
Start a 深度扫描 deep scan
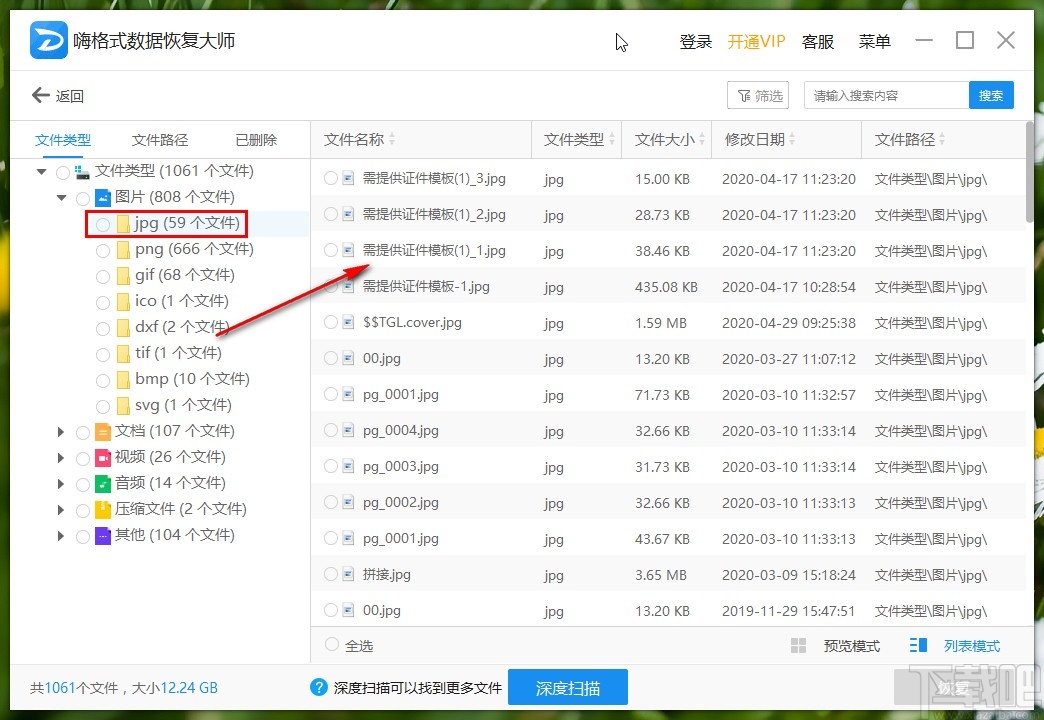(x=569, y=687)
